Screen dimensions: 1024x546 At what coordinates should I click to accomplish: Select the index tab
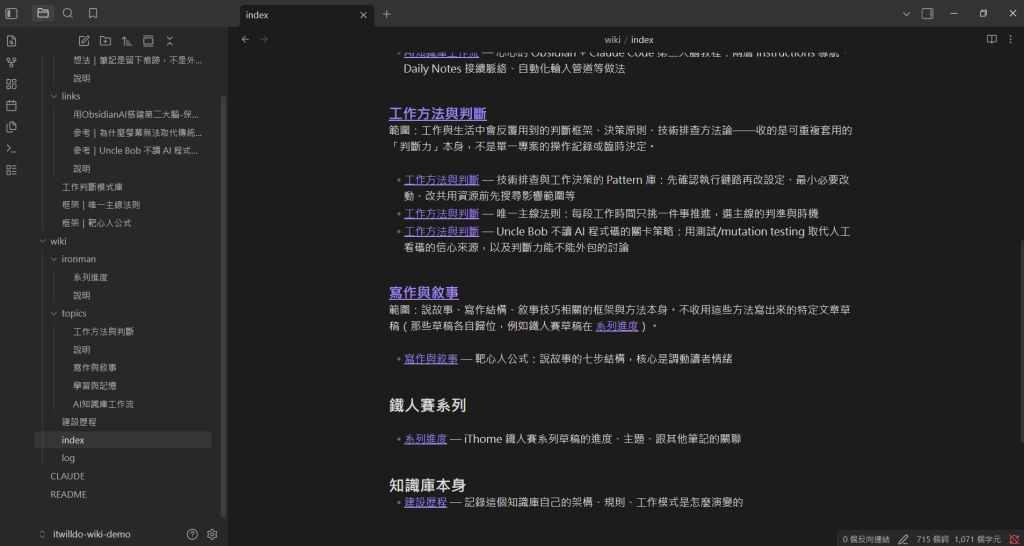tap(307, 15)
